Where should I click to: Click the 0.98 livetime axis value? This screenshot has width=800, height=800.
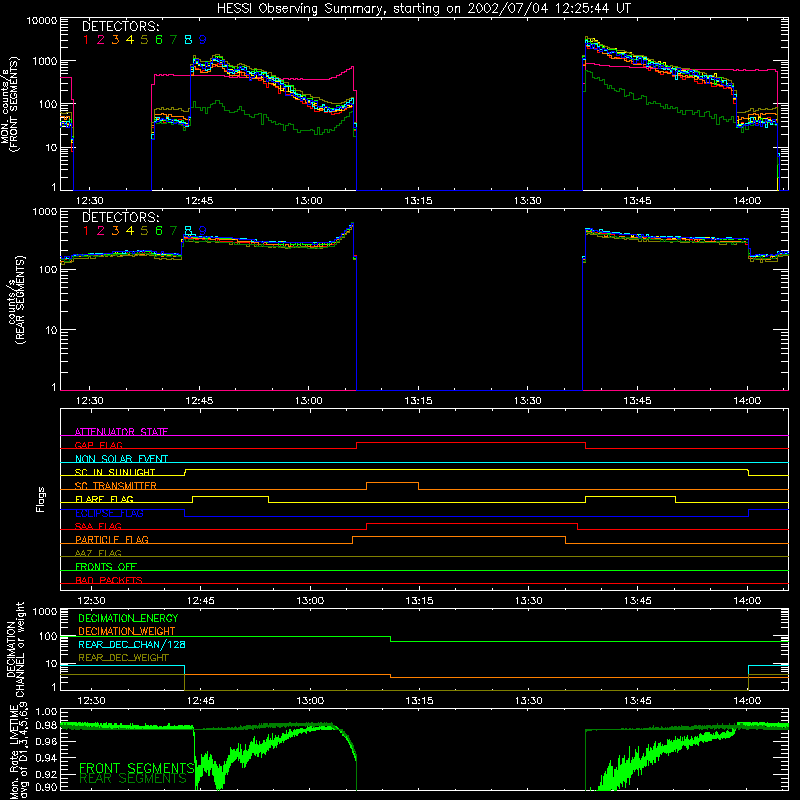click(x=46, y=725)
